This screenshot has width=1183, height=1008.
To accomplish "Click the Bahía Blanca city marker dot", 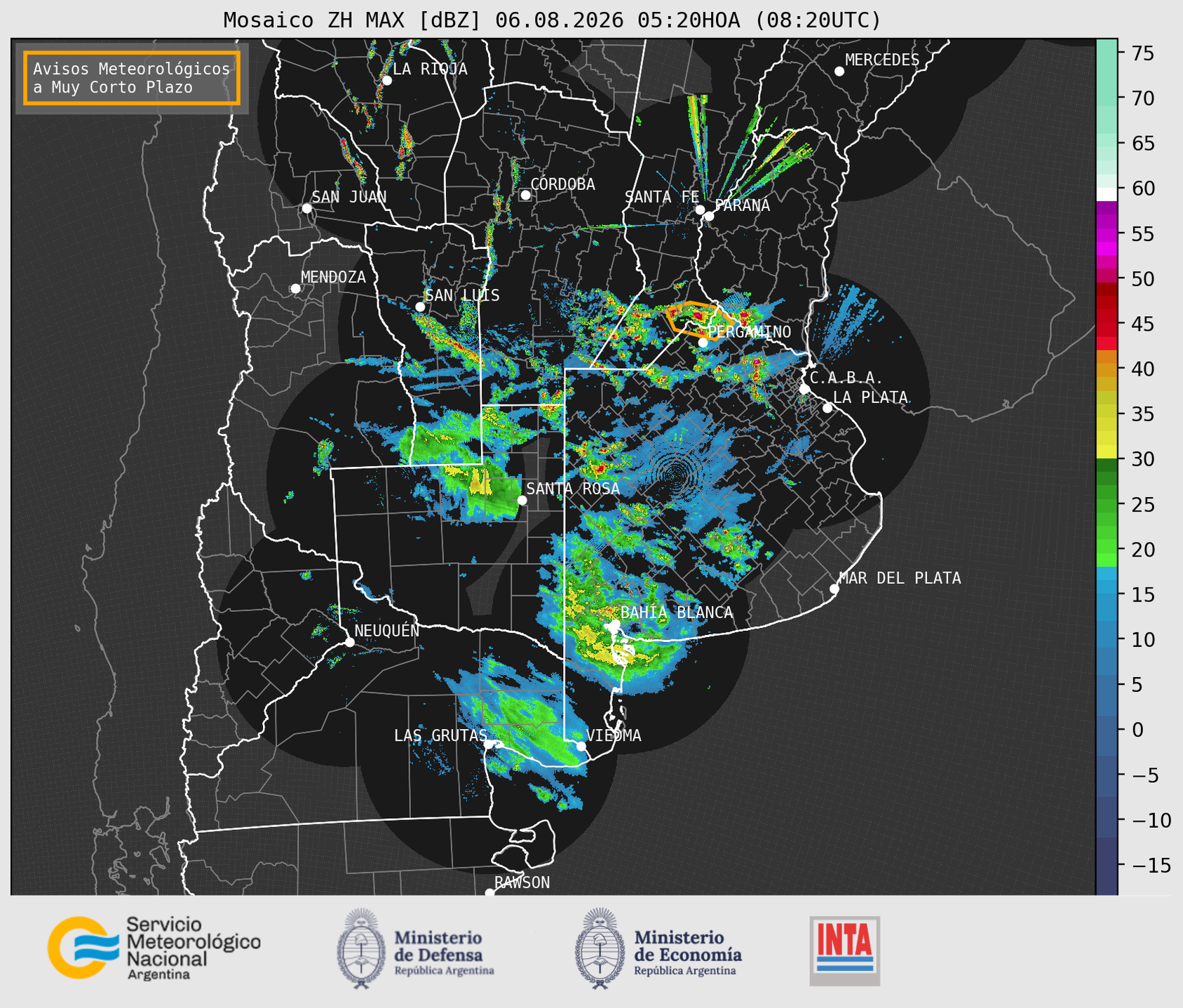I will pos(615,624).
